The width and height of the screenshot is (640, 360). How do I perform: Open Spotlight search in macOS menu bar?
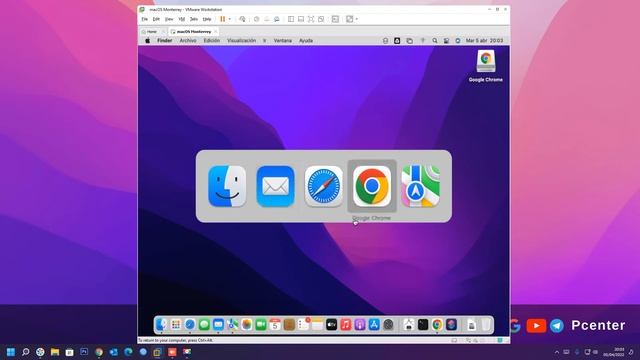[435, 40]
